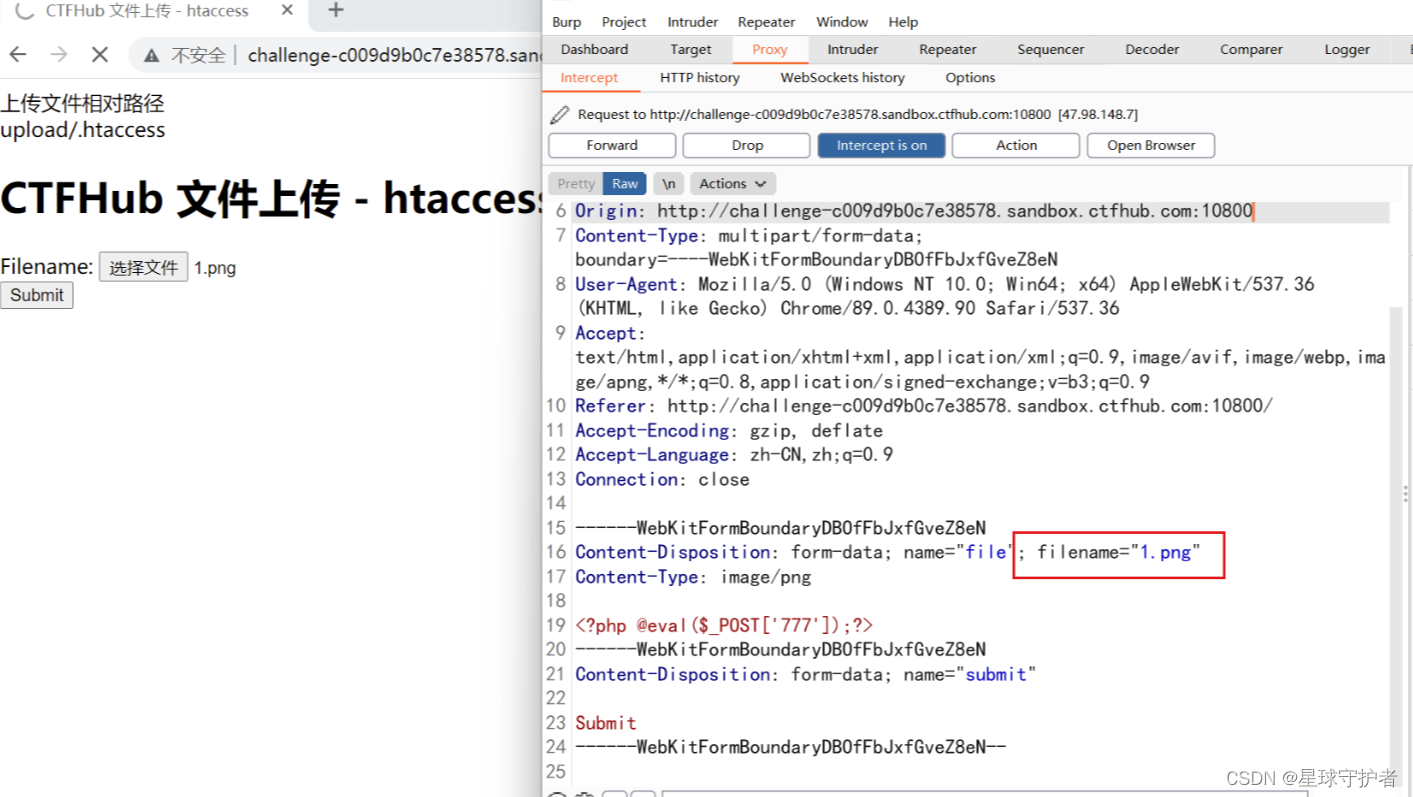Open the Help menu
This screenshot has height=797, width=1413.
coord(903,22)
